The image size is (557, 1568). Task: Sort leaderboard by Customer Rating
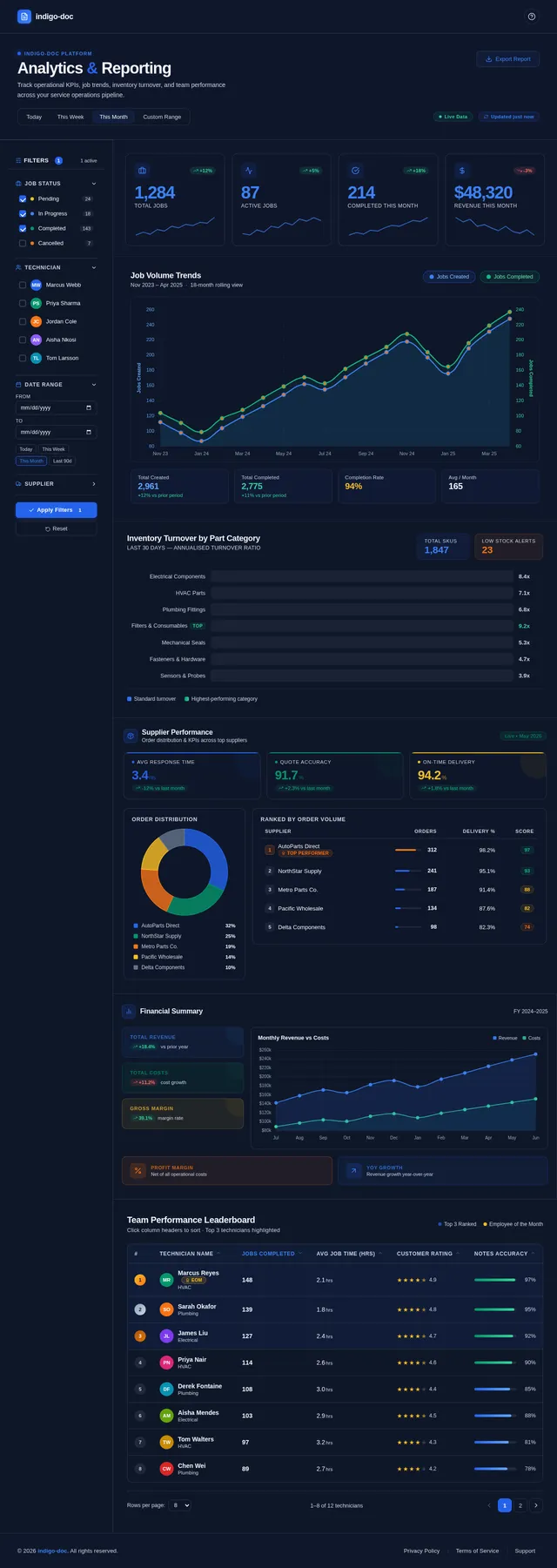pos(428,1254)
